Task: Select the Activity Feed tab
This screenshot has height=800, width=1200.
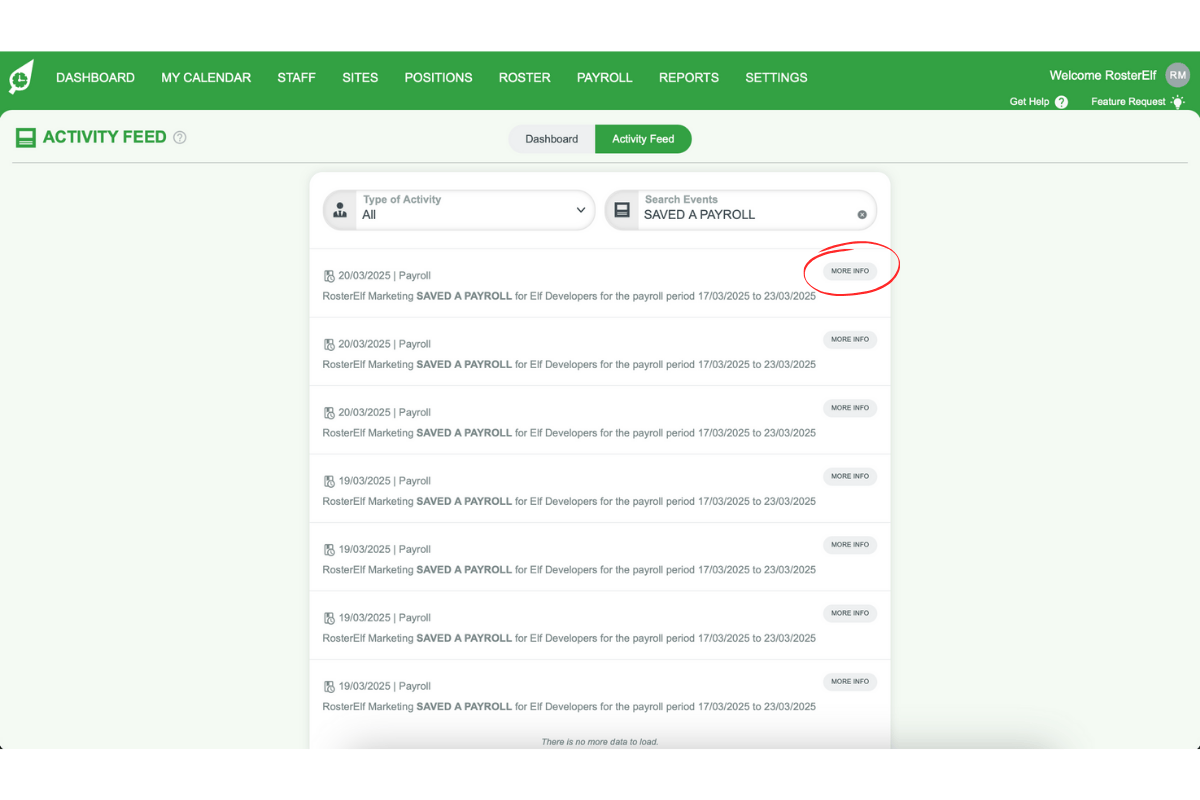Action: pyautogui.click(x=643, y=139)
